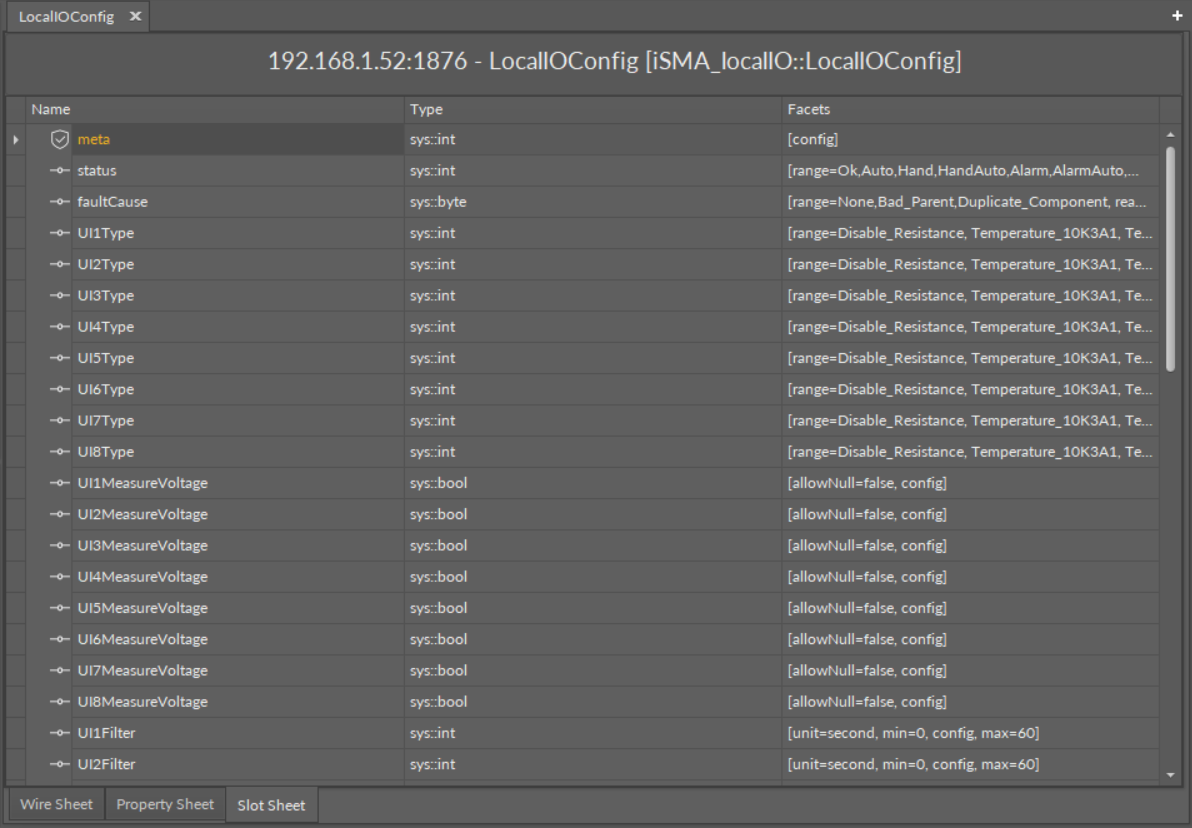
Task: Switch to the Wire Sheet tab
Action: coord(56,804)
